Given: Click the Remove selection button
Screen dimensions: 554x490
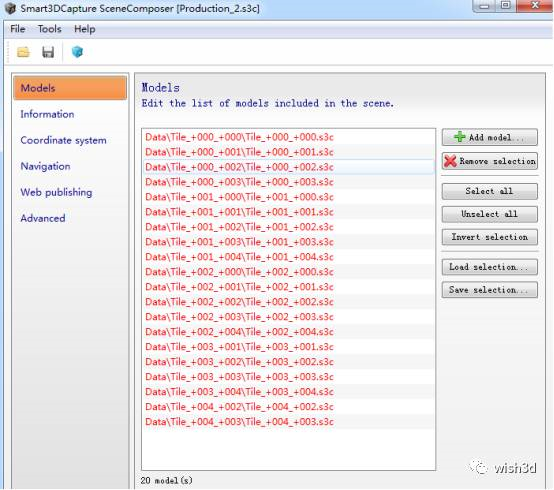Looking at the screenshot, I should tap(490, 161).
